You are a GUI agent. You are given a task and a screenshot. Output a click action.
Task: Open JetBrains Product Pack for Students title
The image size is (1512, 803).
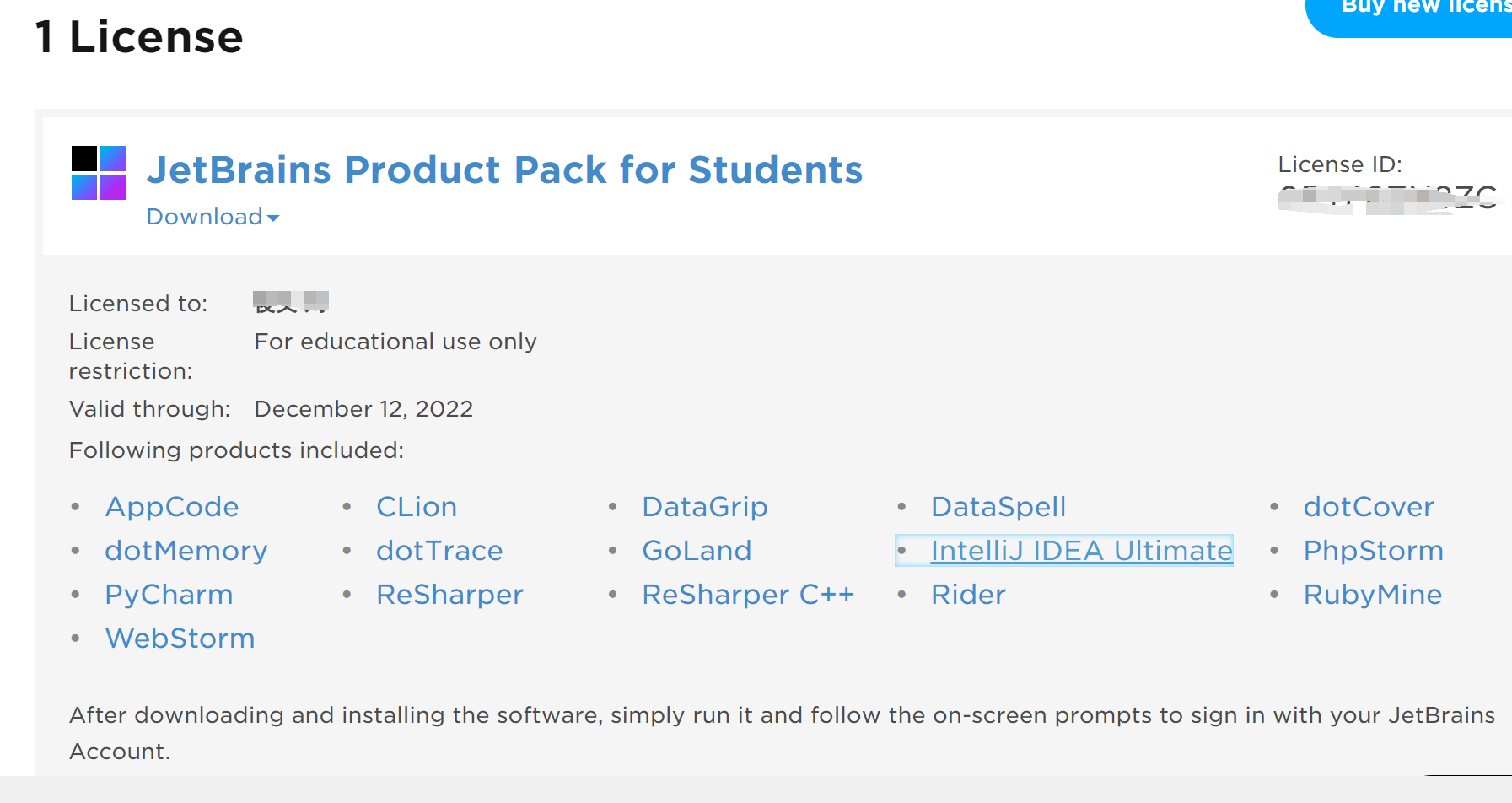point(504,170)
